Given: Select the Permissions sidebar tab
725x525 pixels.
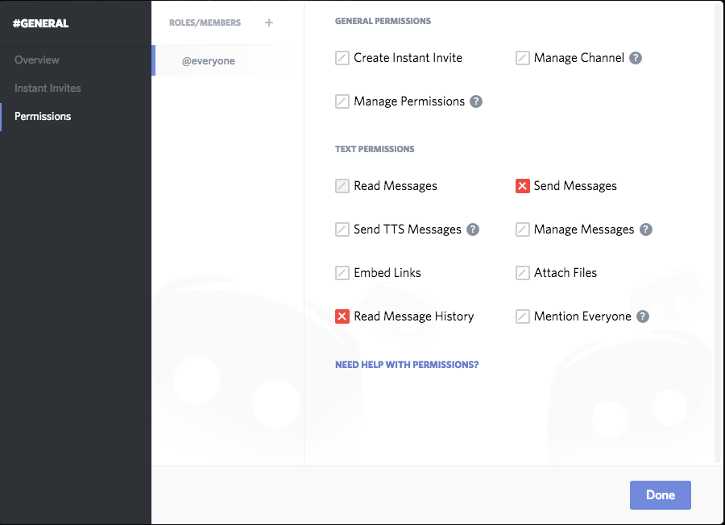Looking at the screenshot, I should [x=43, y=116].
